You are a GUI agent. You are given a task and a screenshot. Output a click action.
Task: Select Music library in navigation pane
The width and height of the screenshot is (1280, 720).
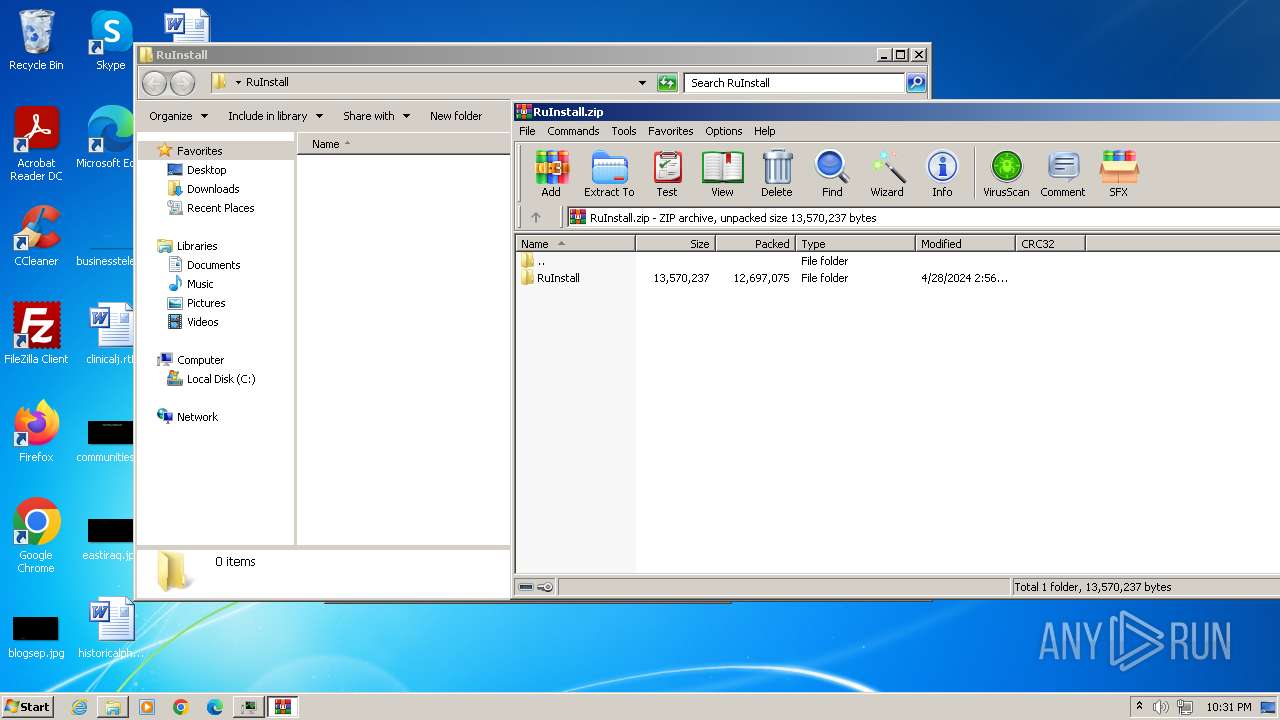[x=200, y=284]
